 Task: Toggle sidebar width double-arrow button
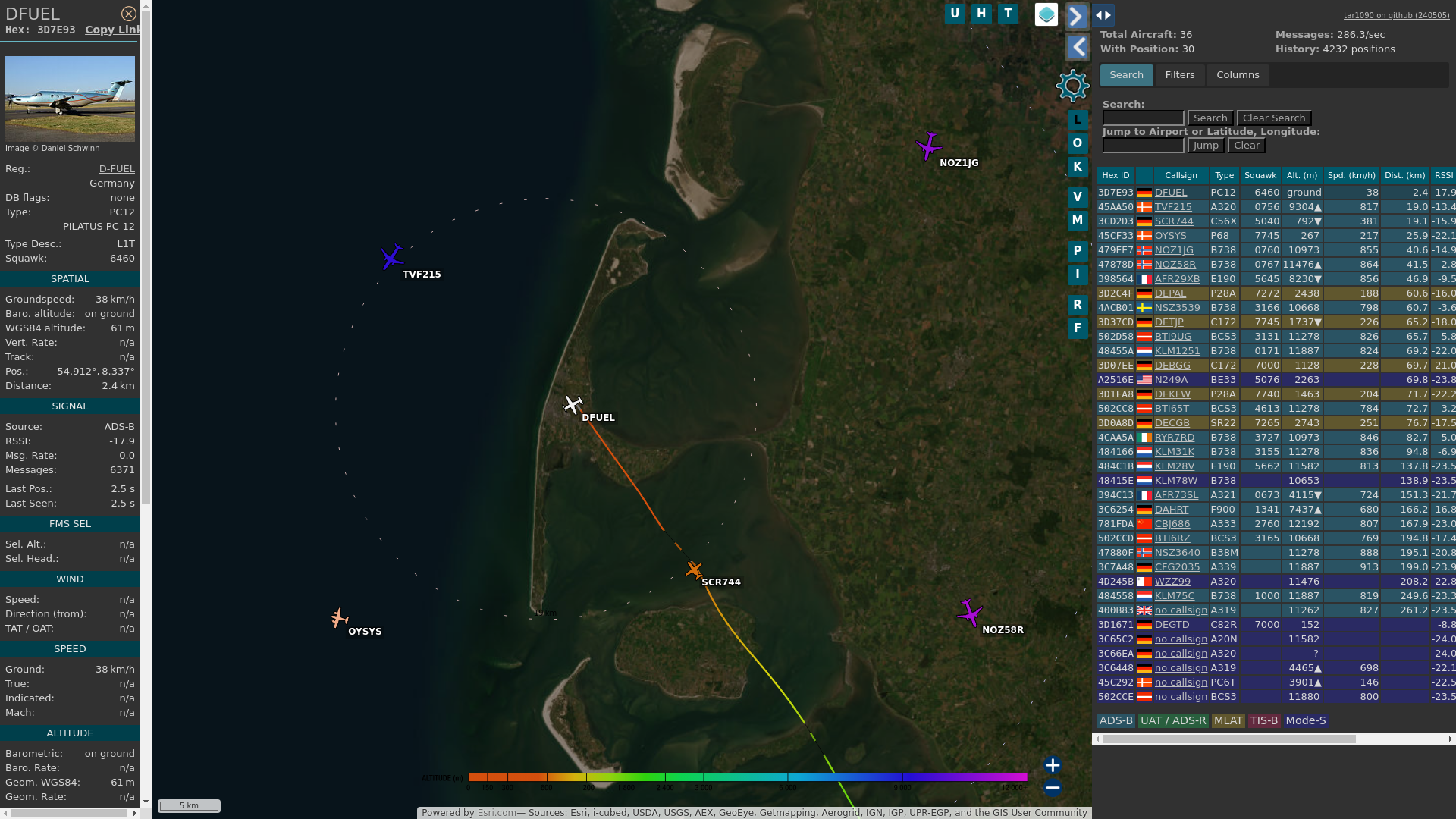pyautogui.click(x=1103, y=15)
